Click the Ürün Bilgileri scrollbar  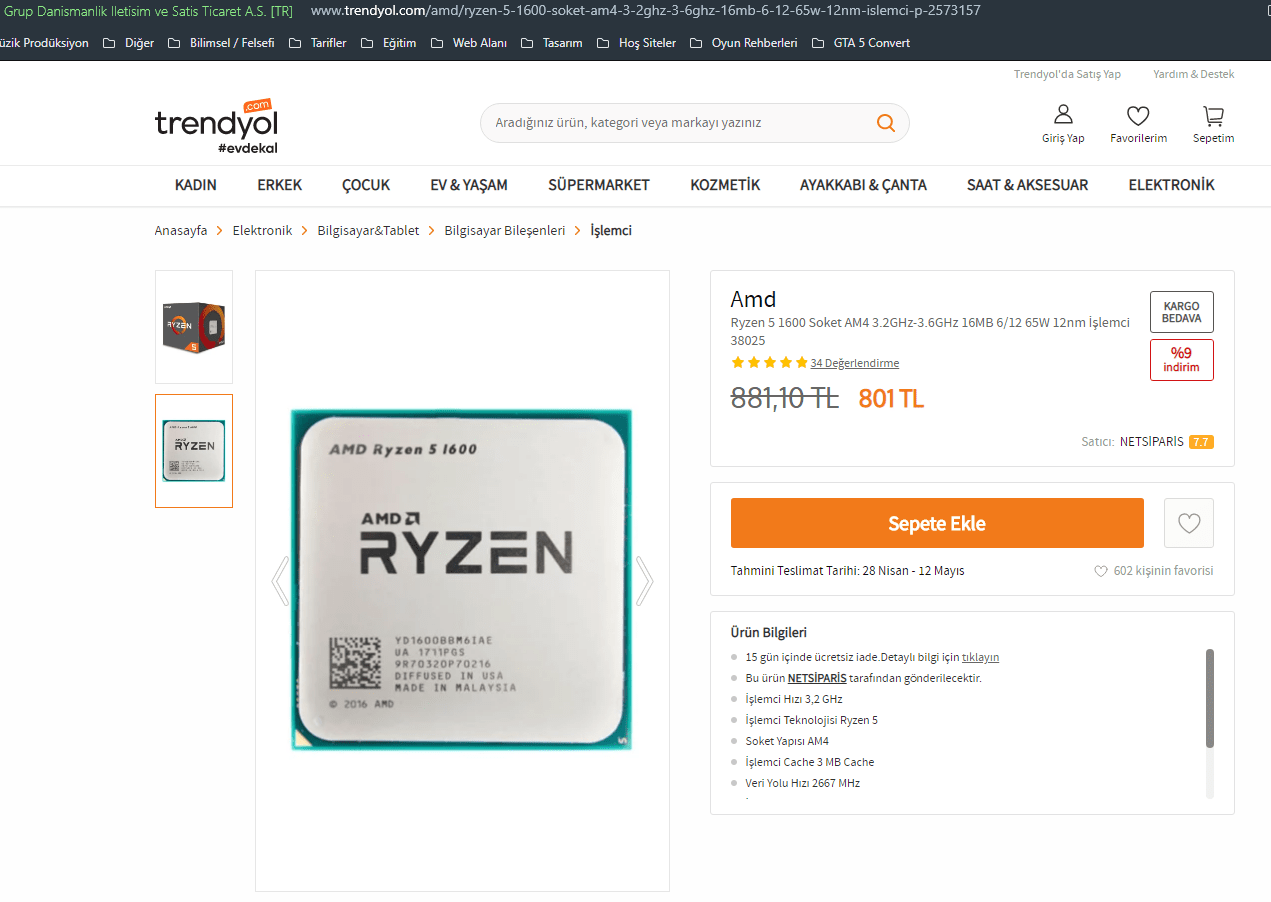coord(1210,698)
